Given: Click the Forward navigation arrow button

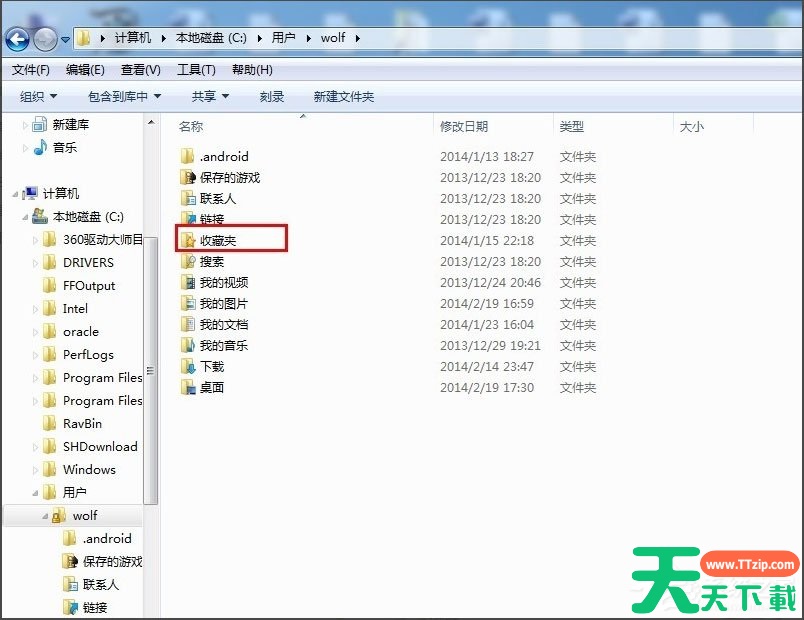Looking at the screenshot, I should (45, 39).
